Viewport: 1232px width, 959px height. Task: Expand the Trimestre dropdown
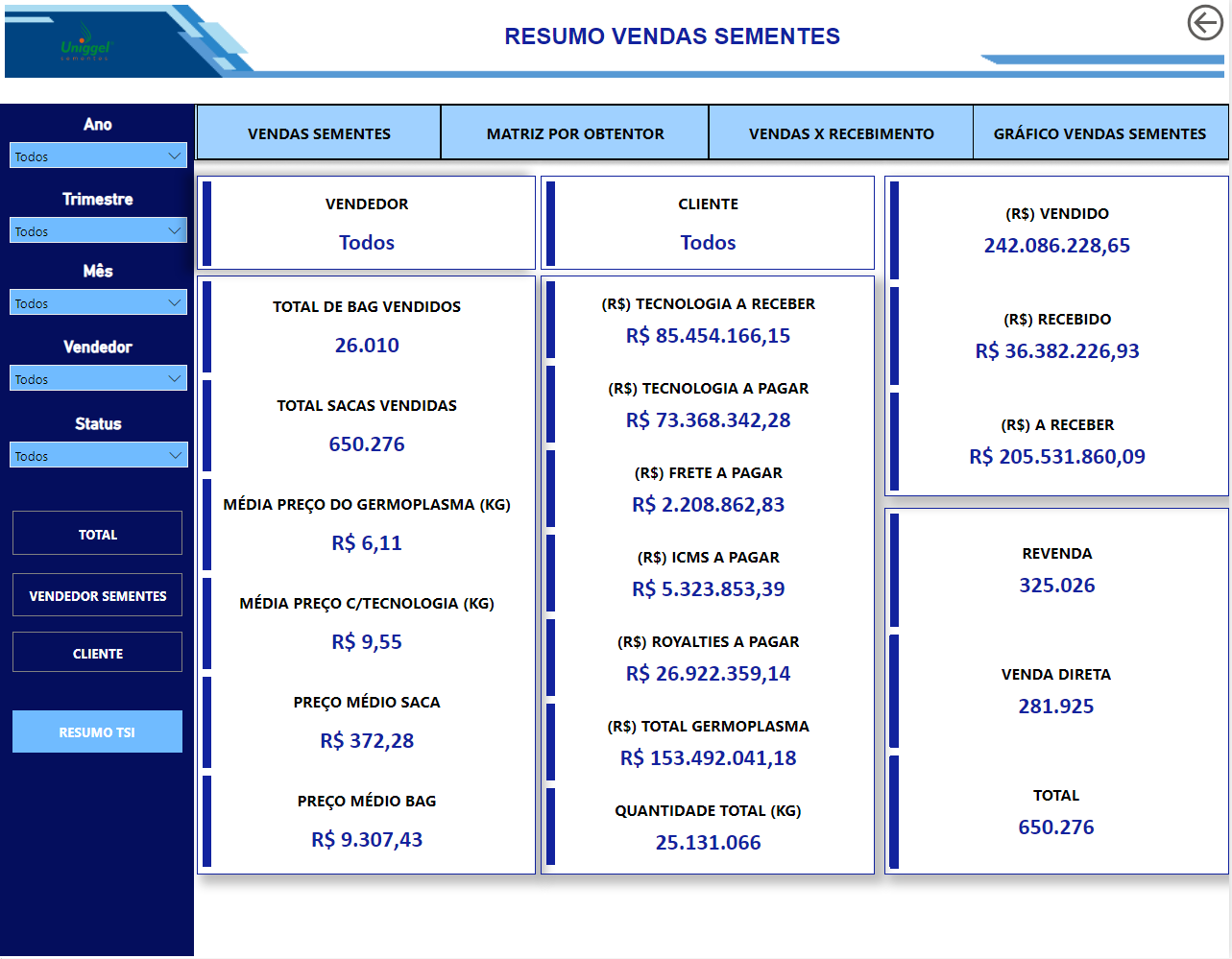coord(98,230)
